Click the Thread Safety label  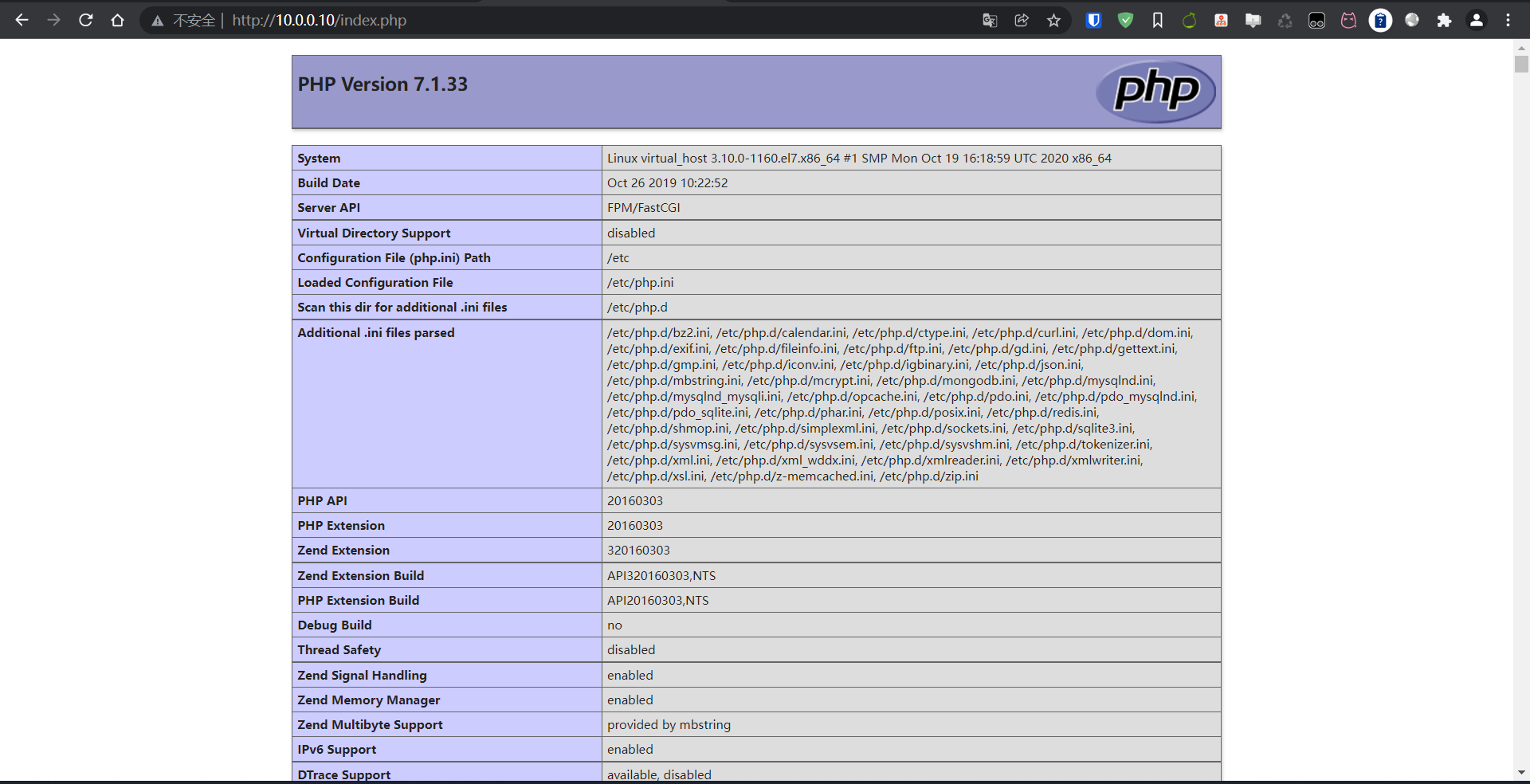339,650
